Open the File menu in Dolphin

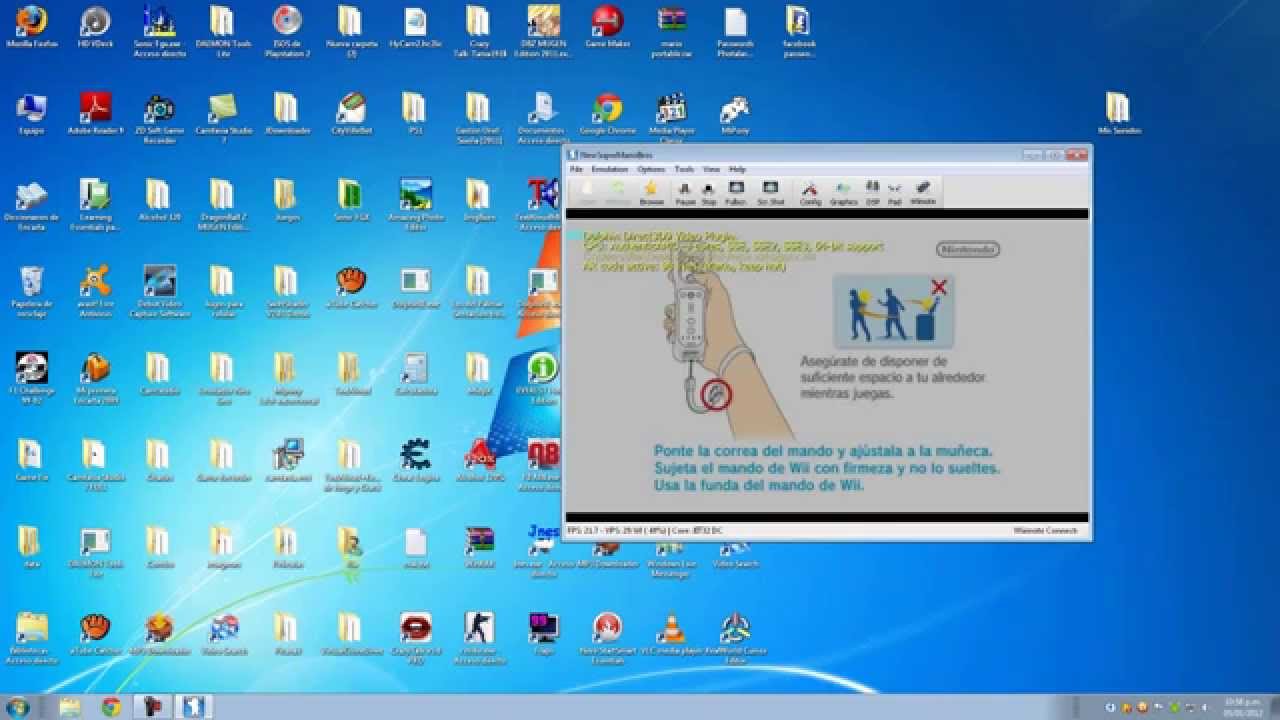coord(576,169)
